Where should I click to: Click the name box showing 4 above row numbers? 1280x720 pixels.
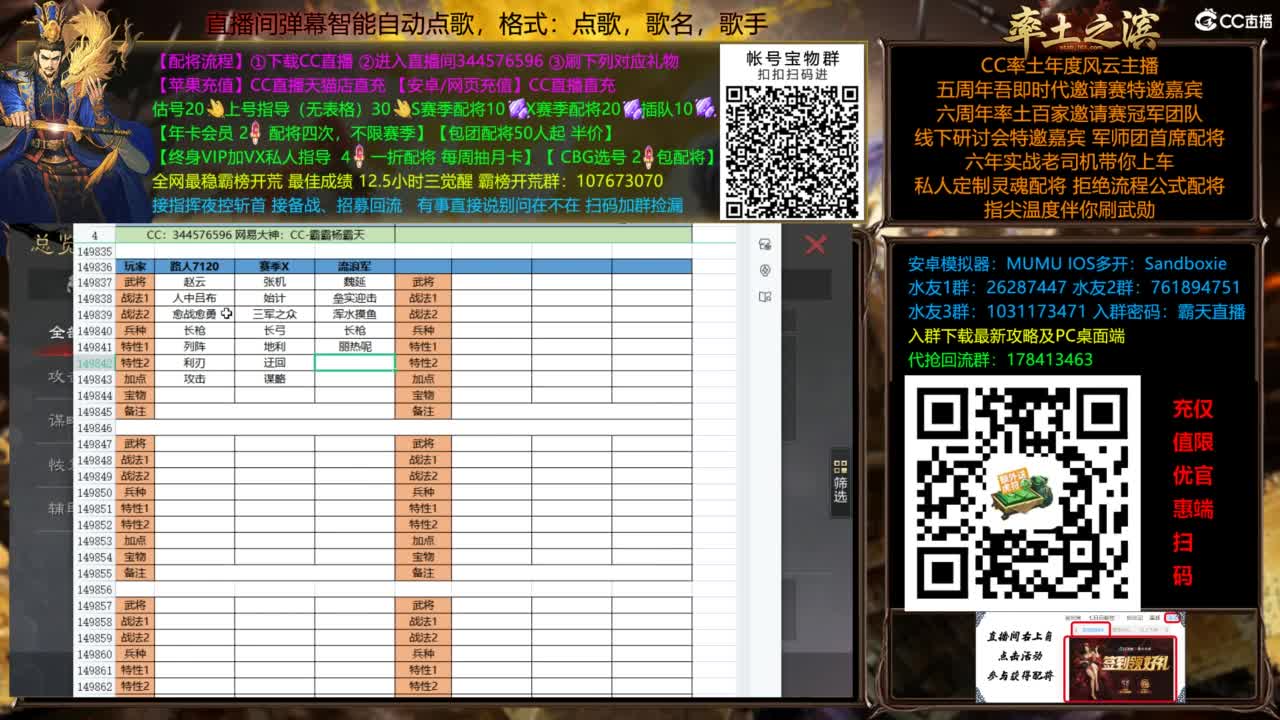click(x=93, y=233)
